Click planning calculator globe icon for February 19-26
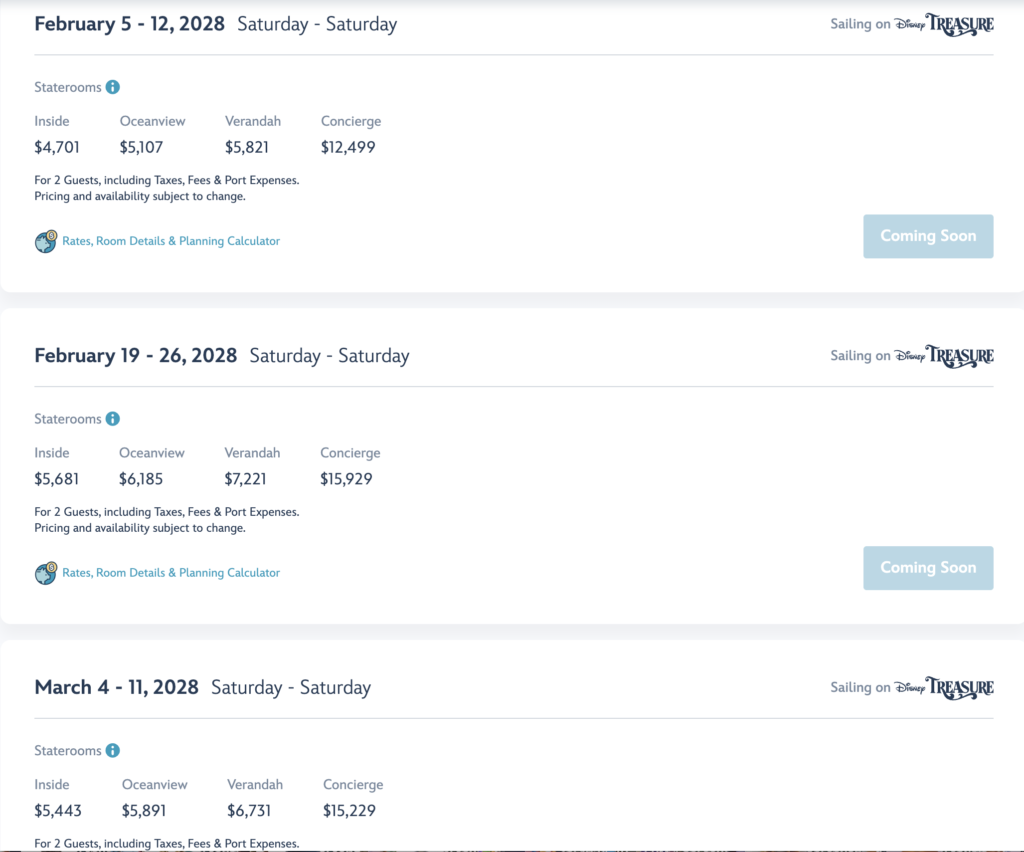 (46, 573)
